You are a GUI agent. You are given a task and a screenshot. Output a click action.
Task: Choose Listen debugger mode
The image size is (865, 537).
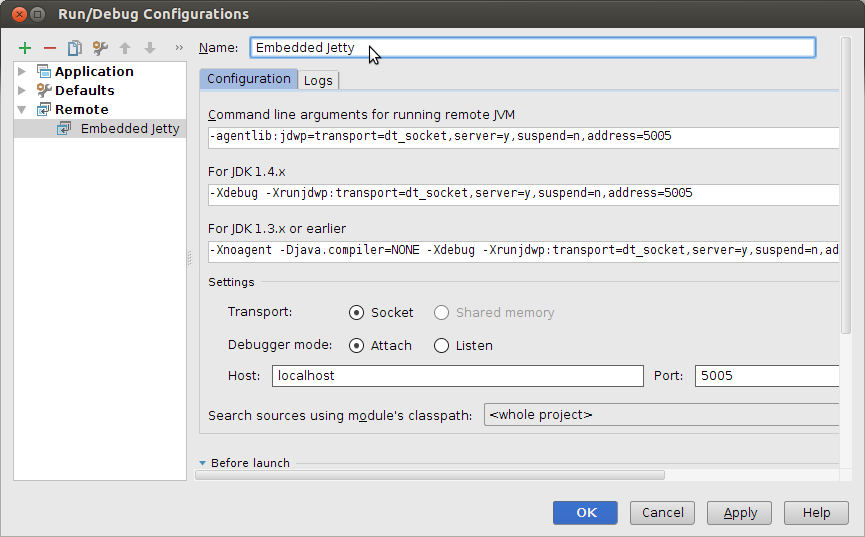click(441, 345)
